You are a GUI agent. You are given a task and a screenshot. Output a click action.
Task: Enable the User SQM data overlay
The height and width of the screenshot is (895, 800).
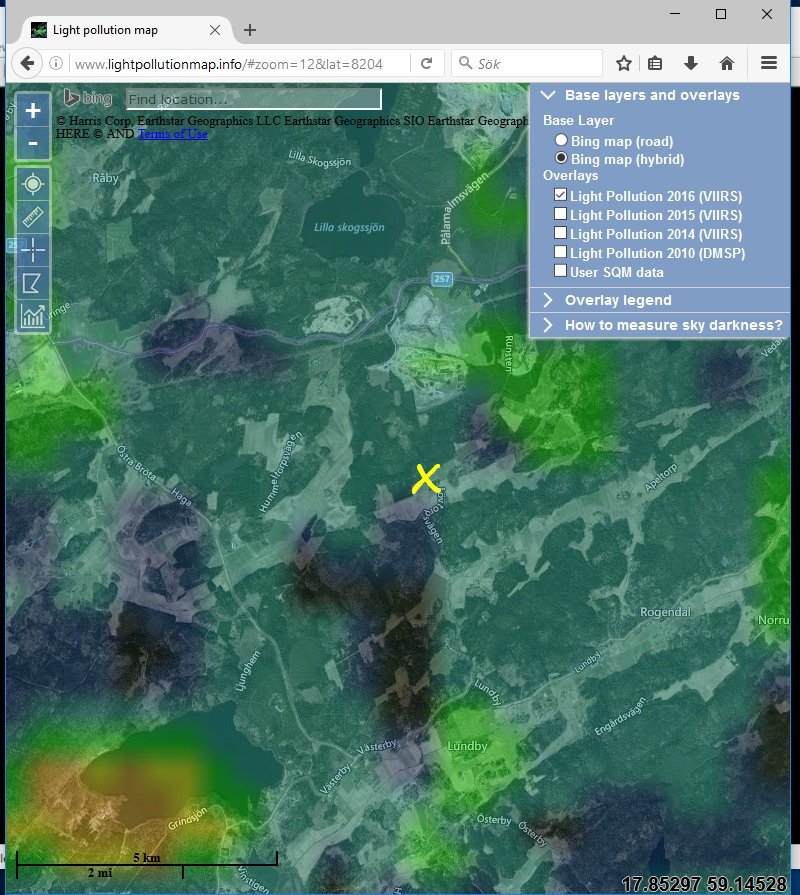(561, 272)
